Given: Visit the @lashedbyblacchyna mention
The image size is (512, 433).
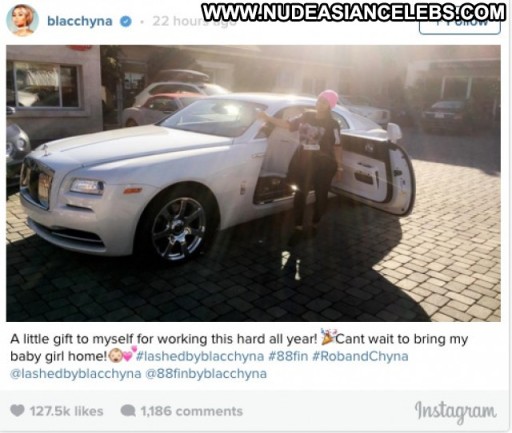Looking at the screenshot, I should pos(76,374).
